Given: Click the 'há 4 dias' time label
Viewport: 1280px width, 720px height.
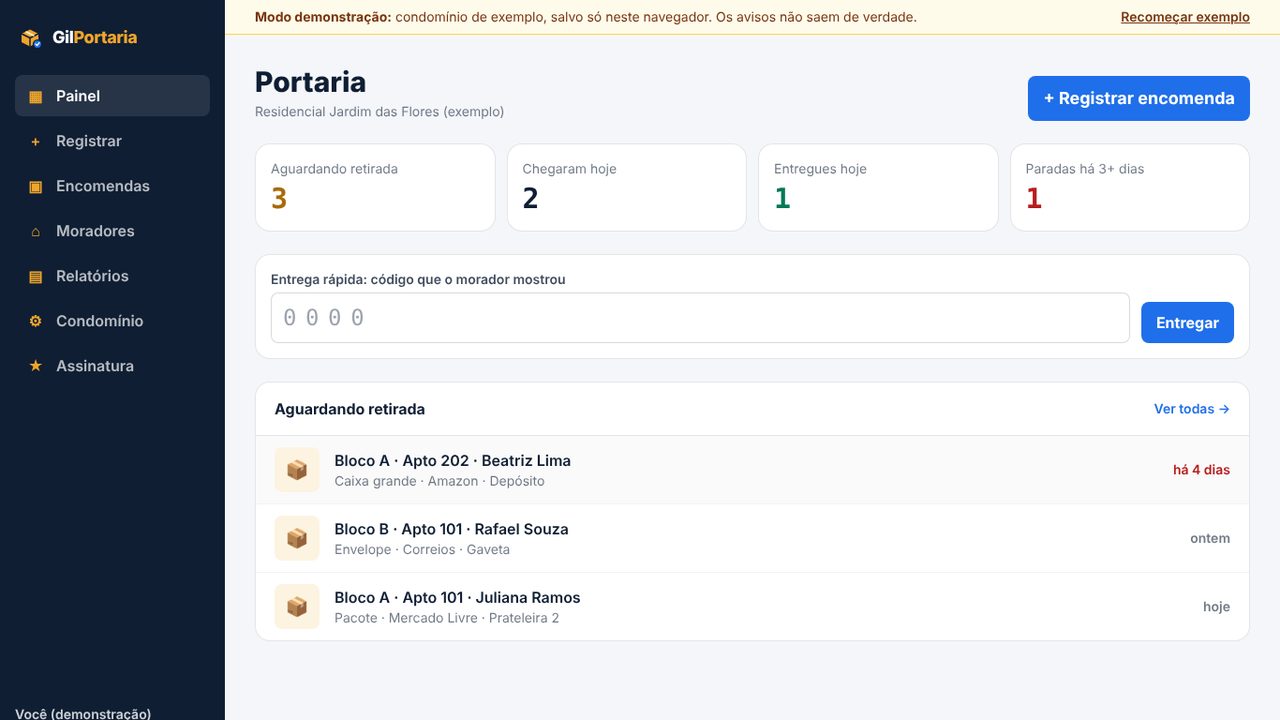Looking at the screenshot, I should pyautogui.click(x=1201, y=470).
